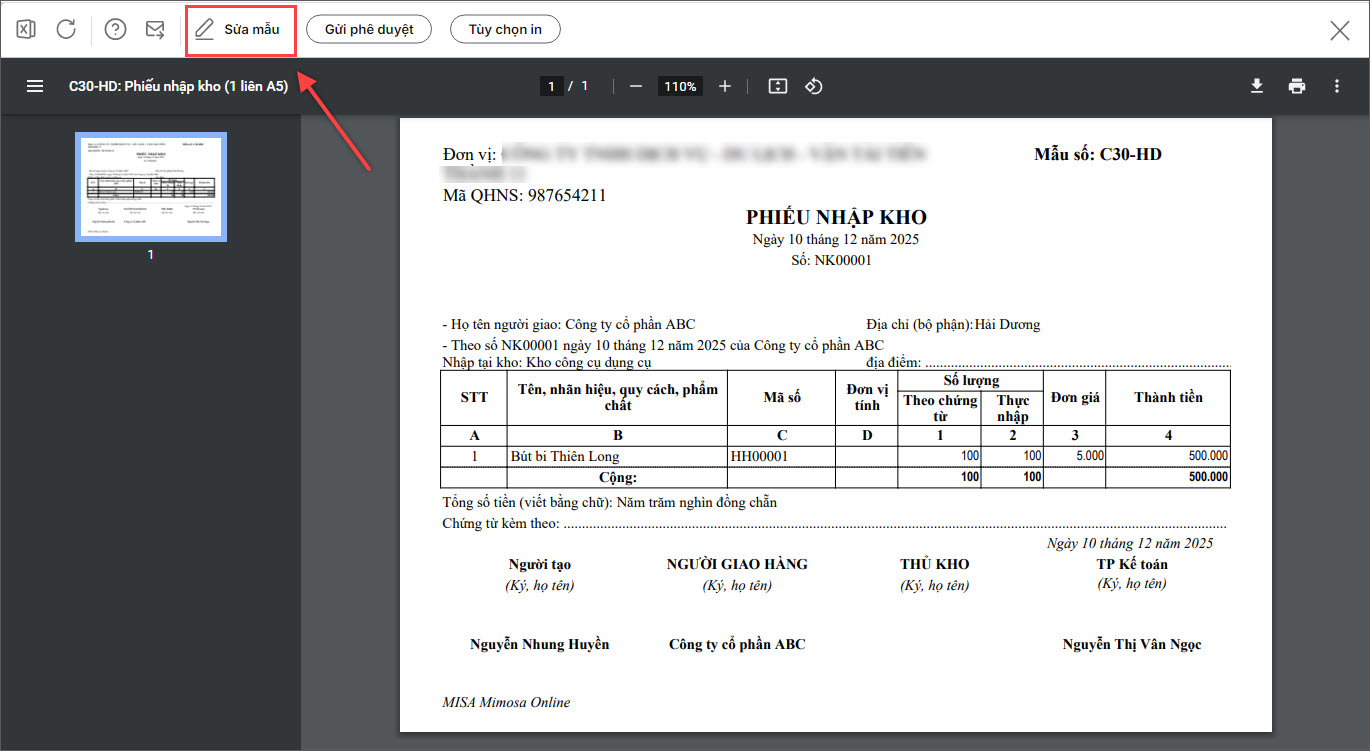Open the PDF viewer more actions menu
The width and height of the screenshot is (1370, 751).
point(1337,86)
